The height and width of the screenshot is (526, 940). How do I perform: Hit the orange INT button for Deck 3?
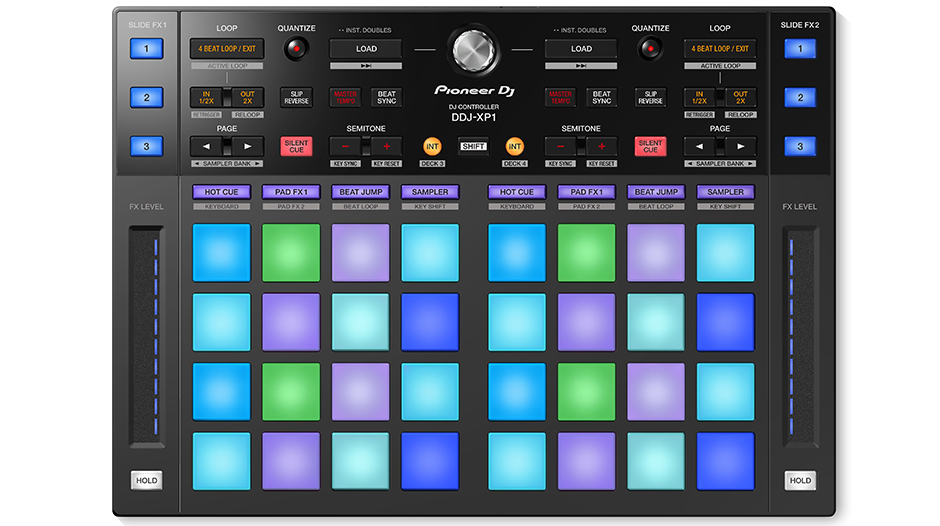coord(432,146)
